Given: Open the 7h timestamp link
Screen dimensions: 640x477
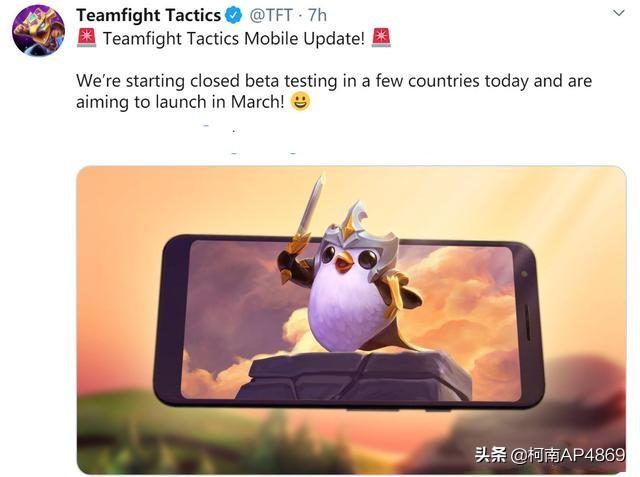Looking at the screenshot, I should pyautogui.click(x=318, y=16).
